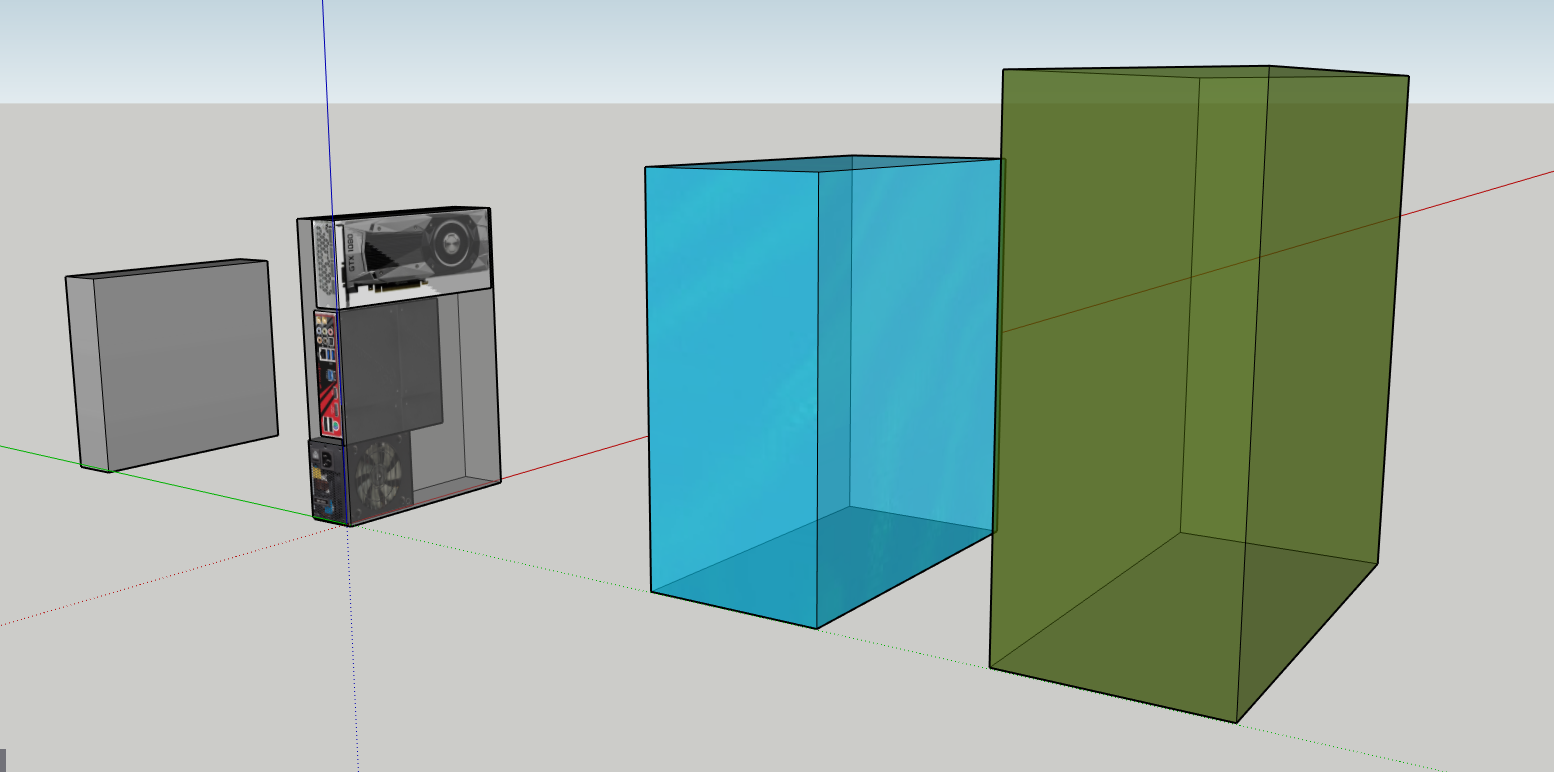This screenshot has width=1554, height=772.
Task: Select the PSU rear panel with power socket
Action: click(x=324, y=482)
